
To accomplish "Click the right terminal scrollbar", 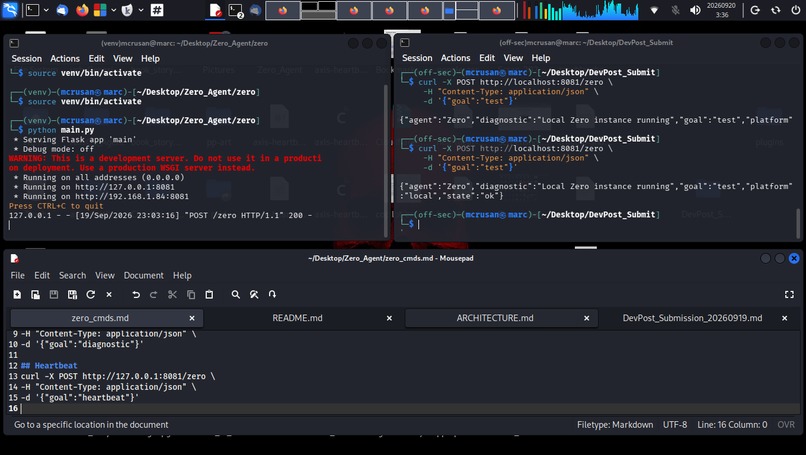I will (x=798, y=223).
